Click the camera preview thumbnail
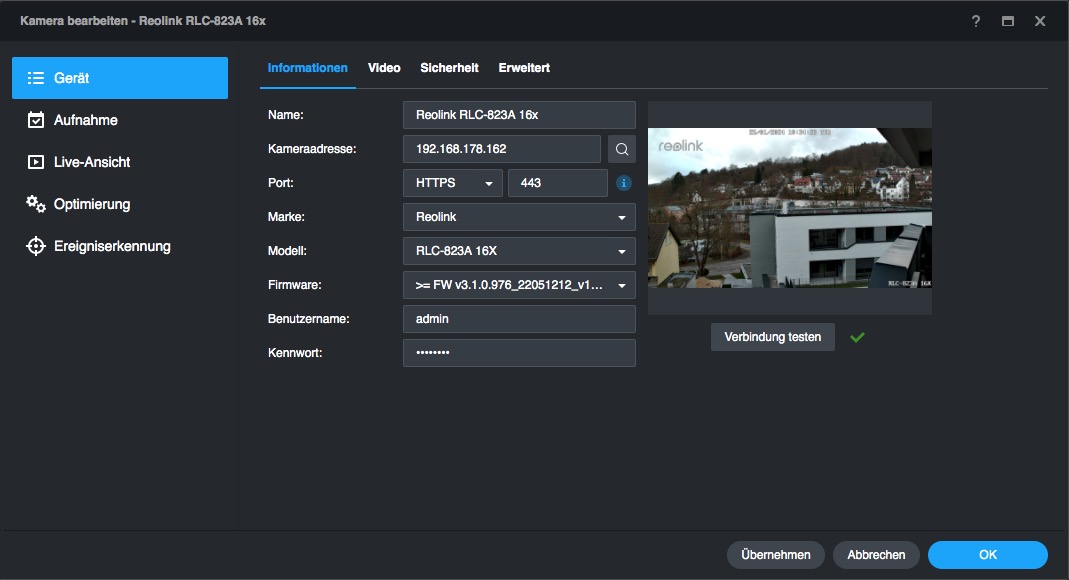This screenshot has height=580, width=1069. (789, 208)
